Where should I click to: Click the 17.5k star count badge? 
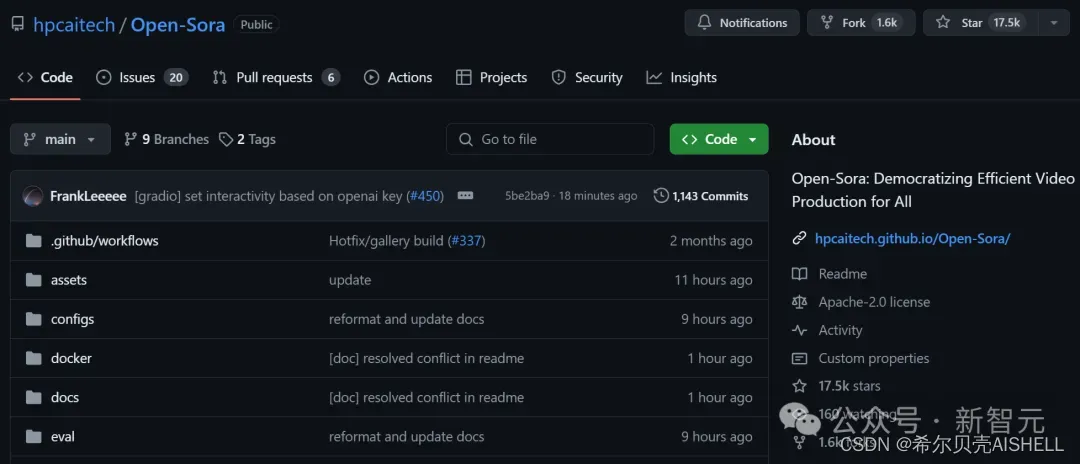point(1006,23)
